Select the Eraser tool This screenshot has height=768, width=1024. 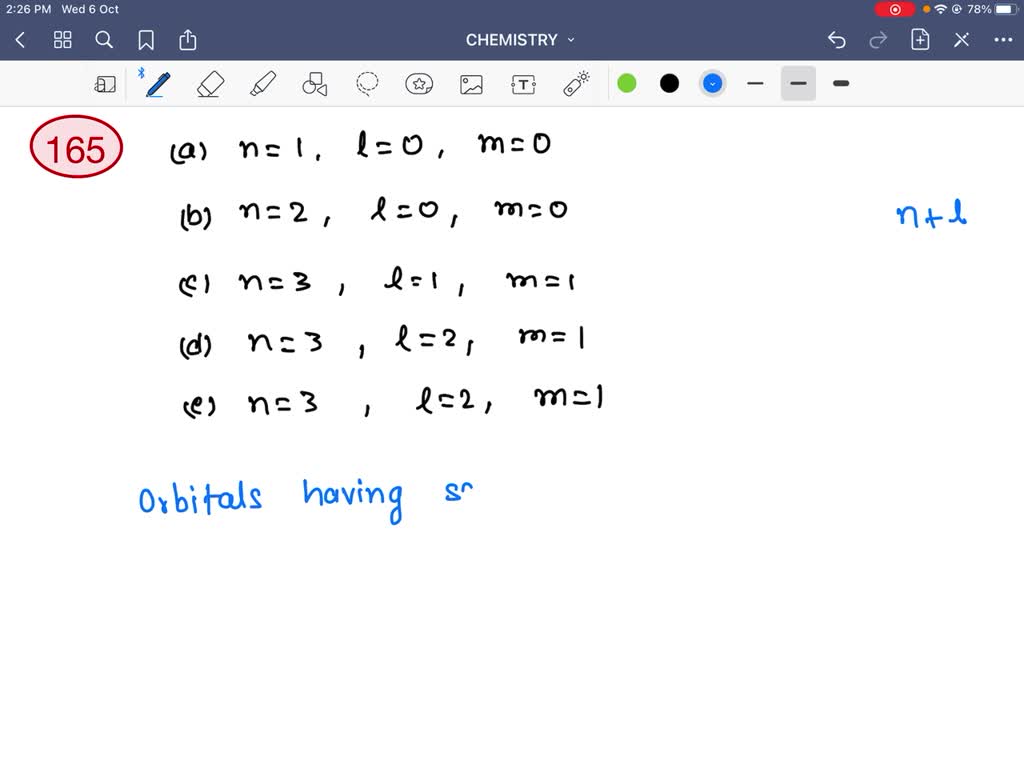(x=210, y=83)
